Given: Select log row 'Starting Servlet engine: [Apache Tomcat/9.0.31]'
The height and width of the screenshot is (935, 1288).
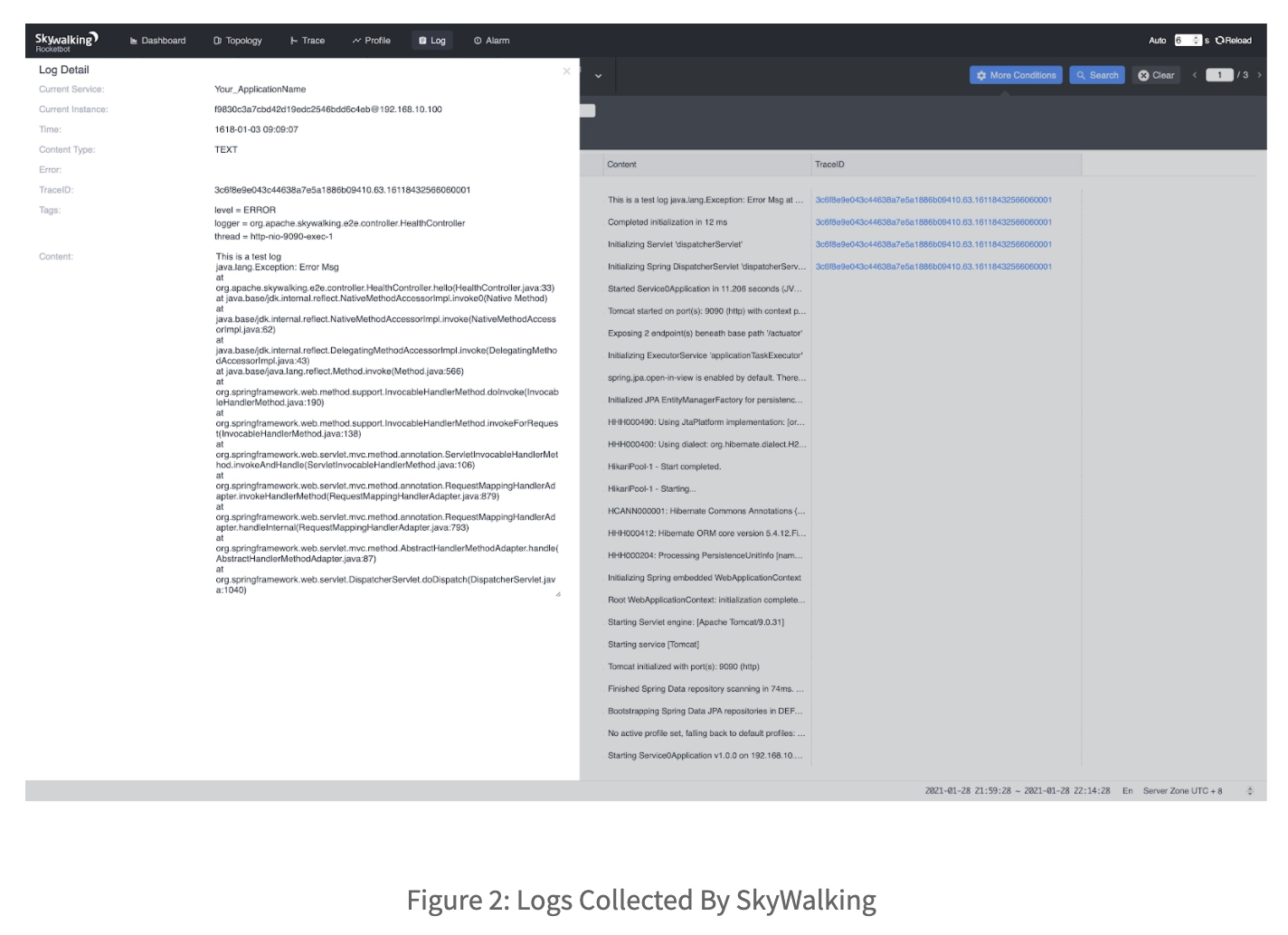Looking at the screenshot, I should point(696,622).
